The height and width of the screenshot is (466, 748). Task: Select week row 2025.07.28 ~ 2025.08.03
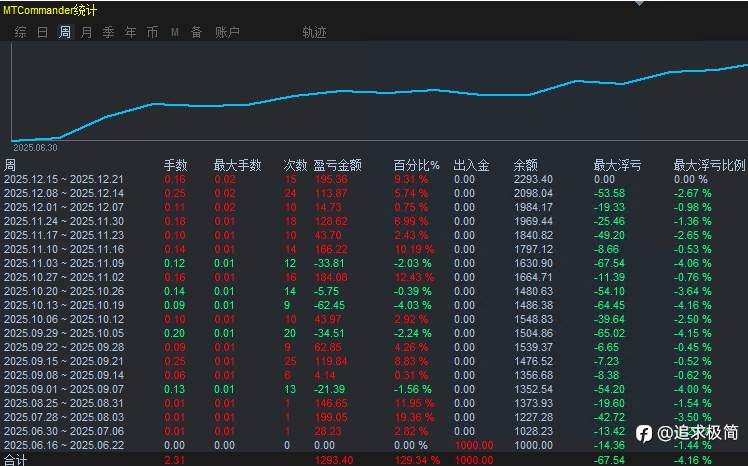(x=374, y=417)
